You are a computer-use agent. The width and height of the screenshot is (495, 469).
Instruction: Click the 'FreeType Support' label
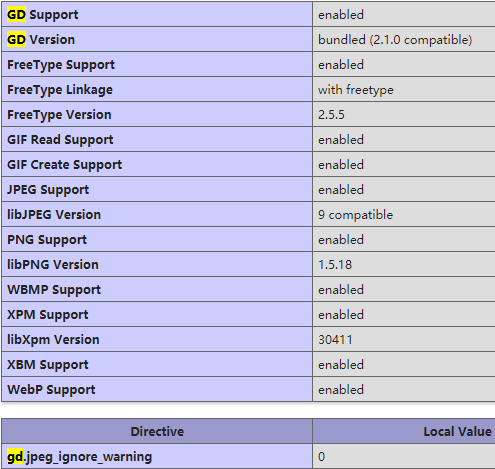61,65
